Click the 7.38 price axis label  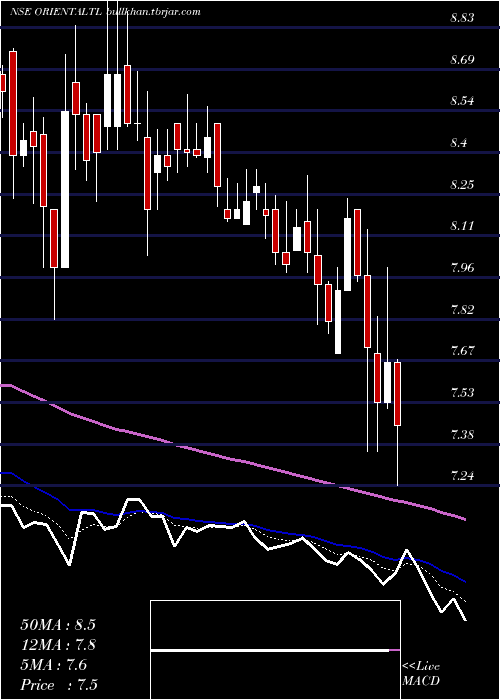point(462,434)
